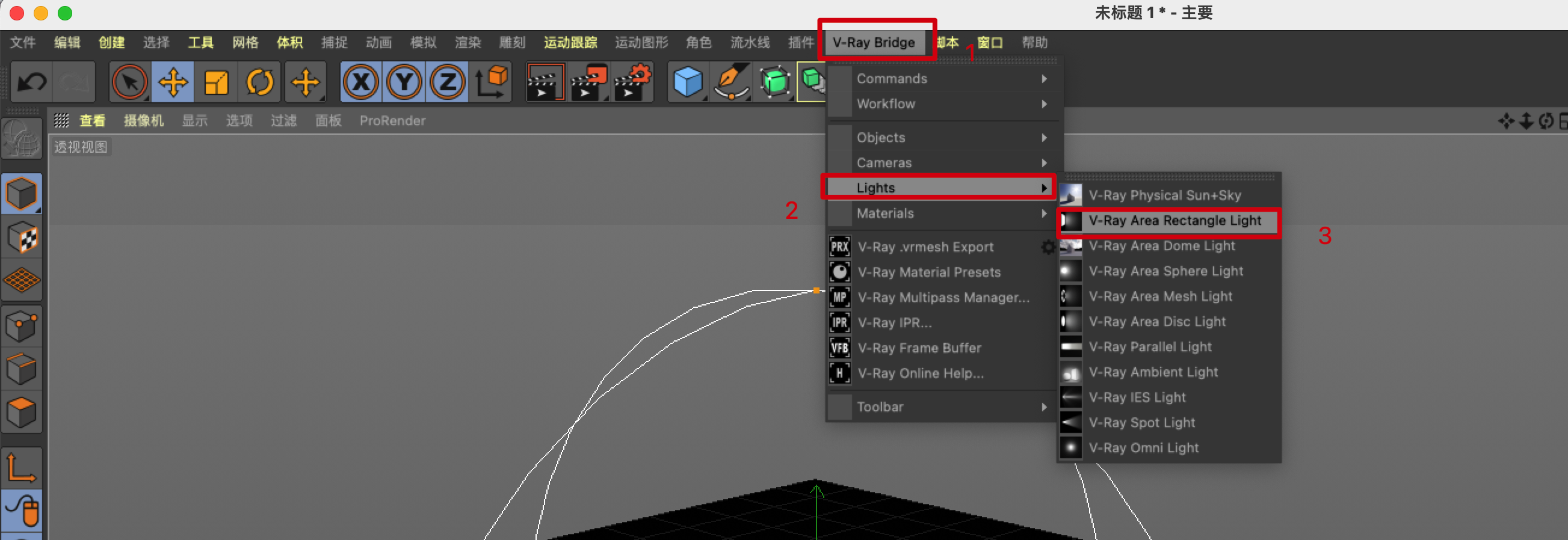Expand the Workflow submenu
This screenshot has width=1568, height=540.
pyautogui.click(x=942, y=104)
